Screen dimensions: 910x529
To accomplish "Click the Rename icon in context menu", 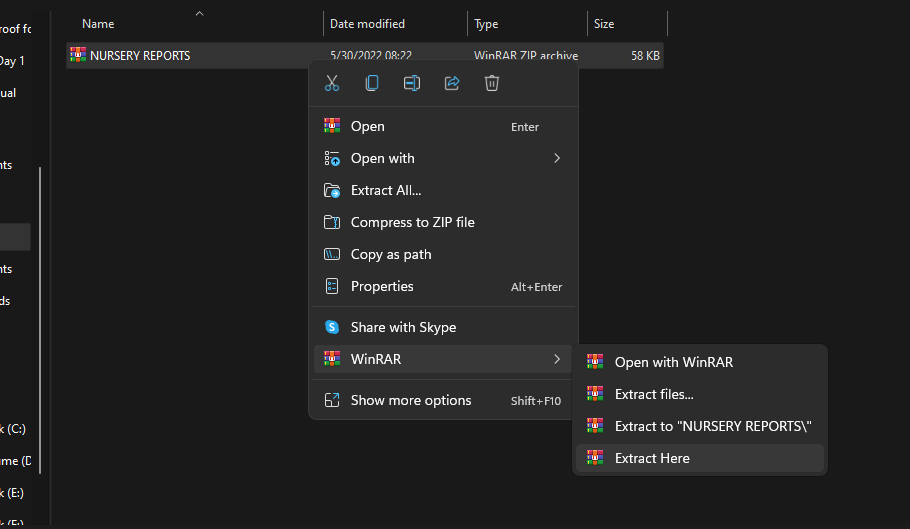I will click(x=412, y=83).
